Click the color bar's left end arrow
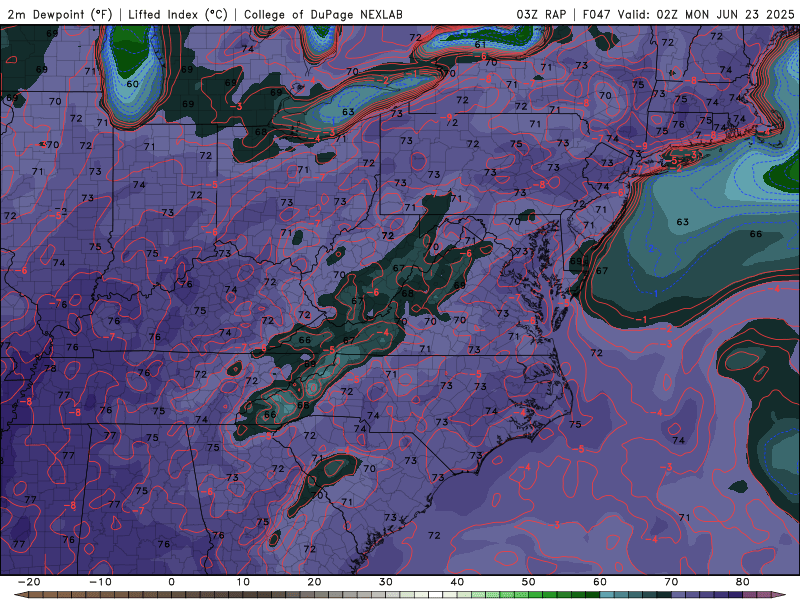This screenshot has width=800, height=600. 20,595
